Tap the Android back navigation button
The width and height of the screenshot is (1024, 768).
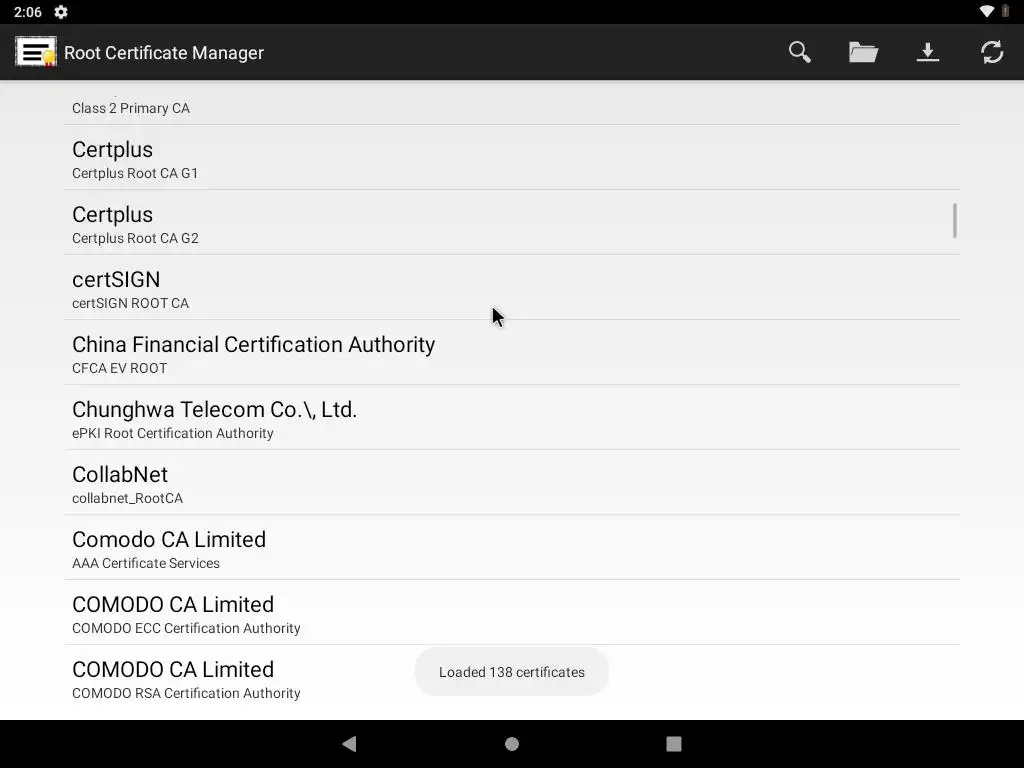349,744
